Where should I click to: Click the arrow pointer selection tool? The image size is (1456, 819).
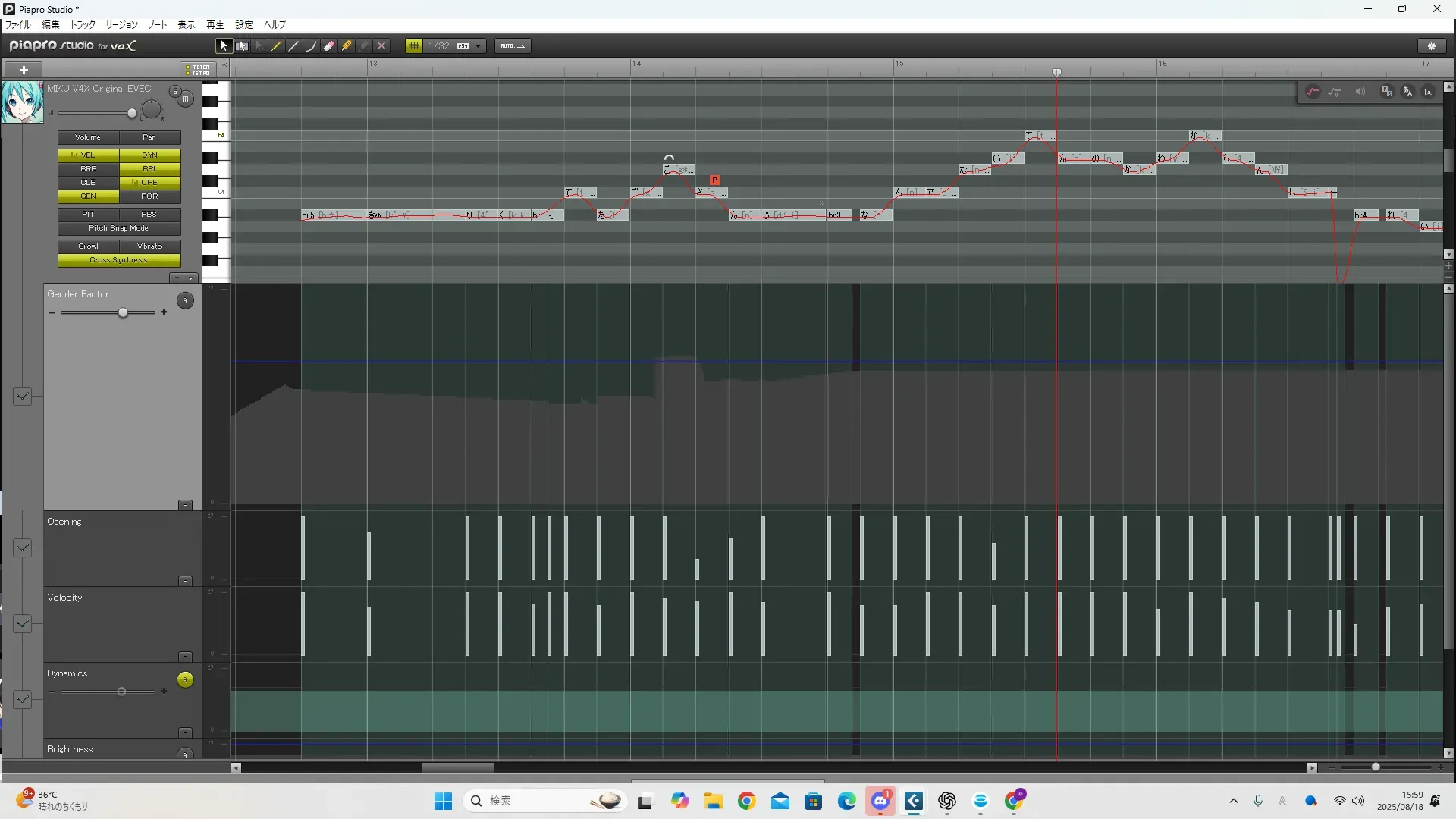224,46
